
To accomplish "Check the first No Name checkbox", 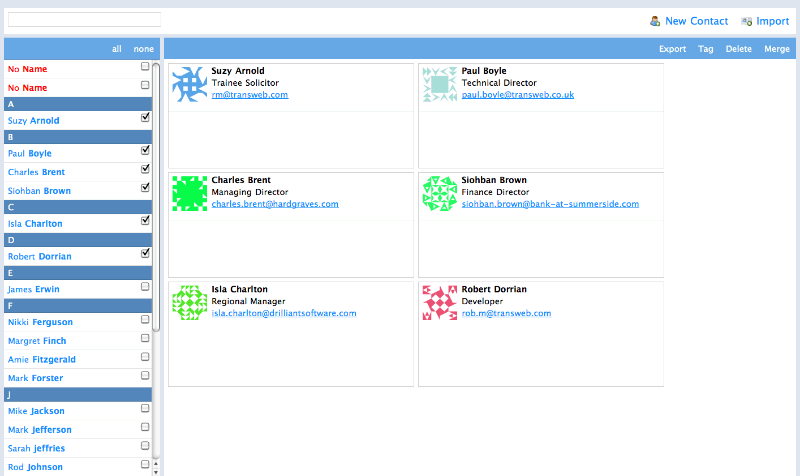I will (145, 66).
